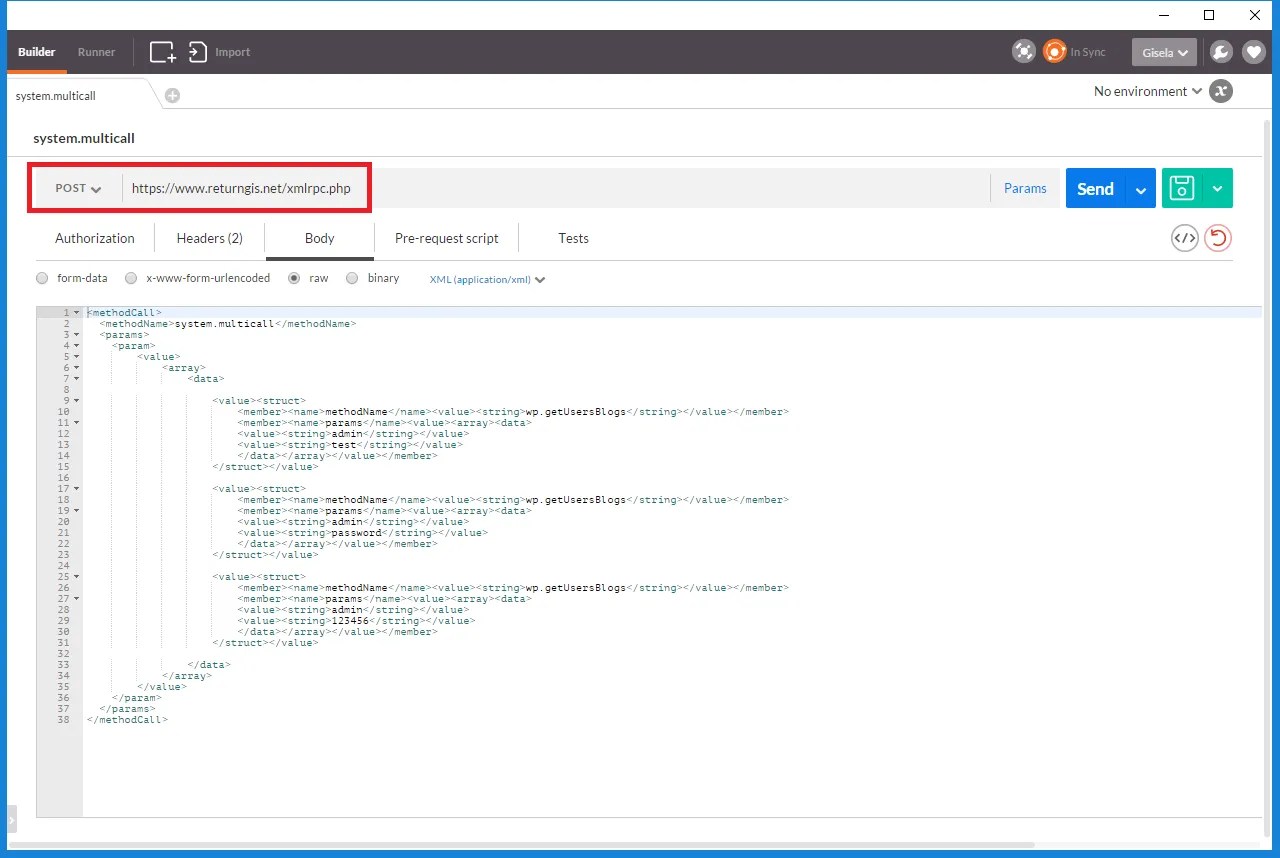Open the Send button dropdown arrow
Screen dimensions: 1280x858
(1140, 189)
